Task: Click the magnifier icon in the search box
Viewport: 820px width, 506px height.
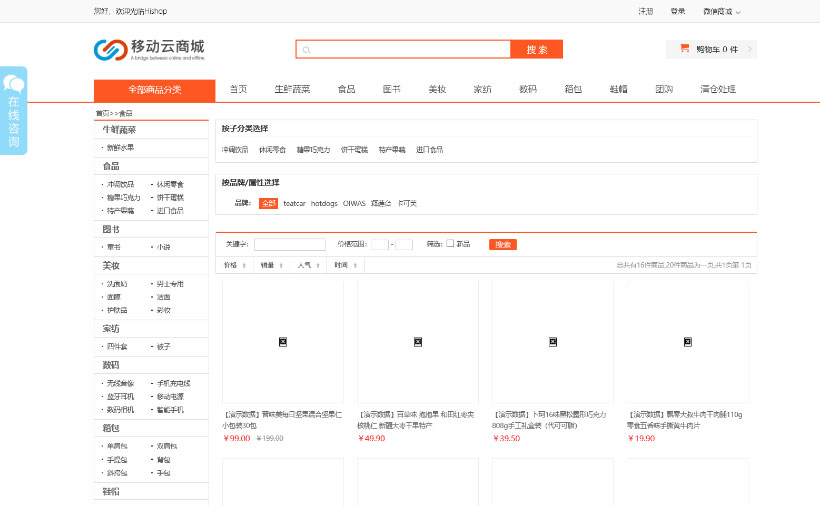Action: point(306,49)
